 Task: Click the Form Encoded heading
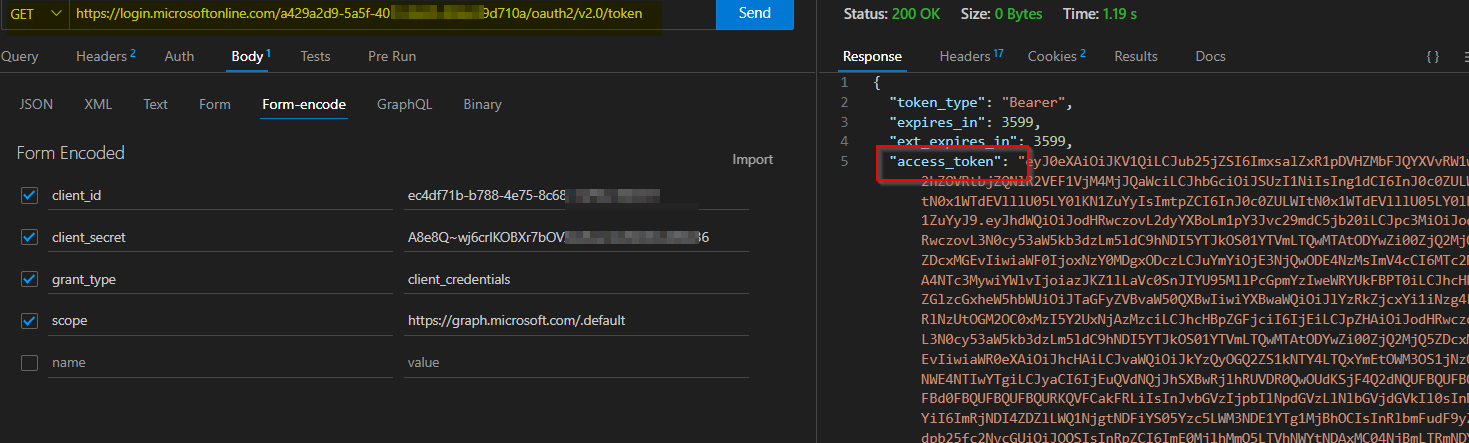tap(70, 153)
